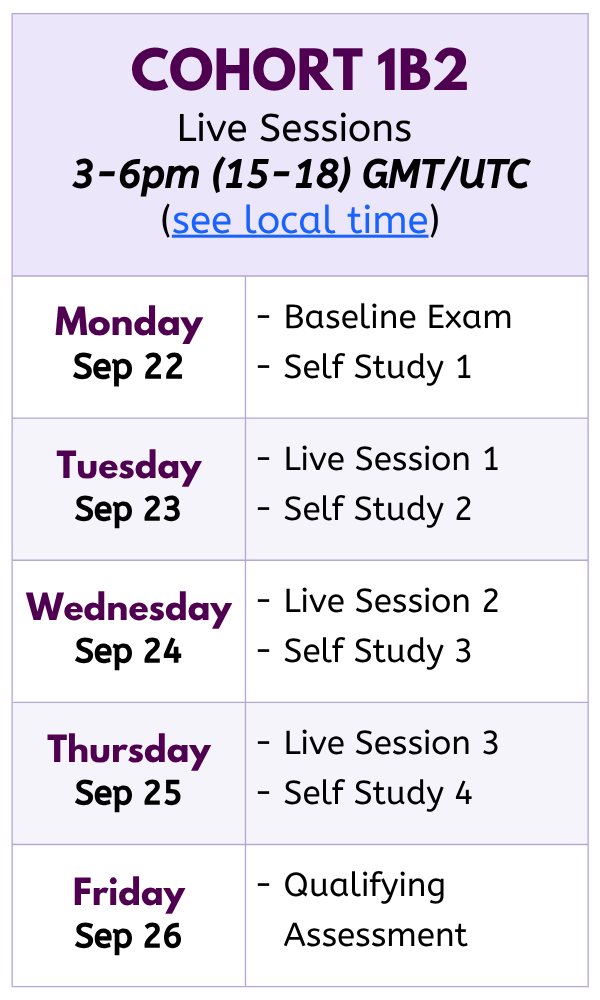Click the Tuesday day label
The height and width of the screenshot is (1000, 600).
coord(128,465)
